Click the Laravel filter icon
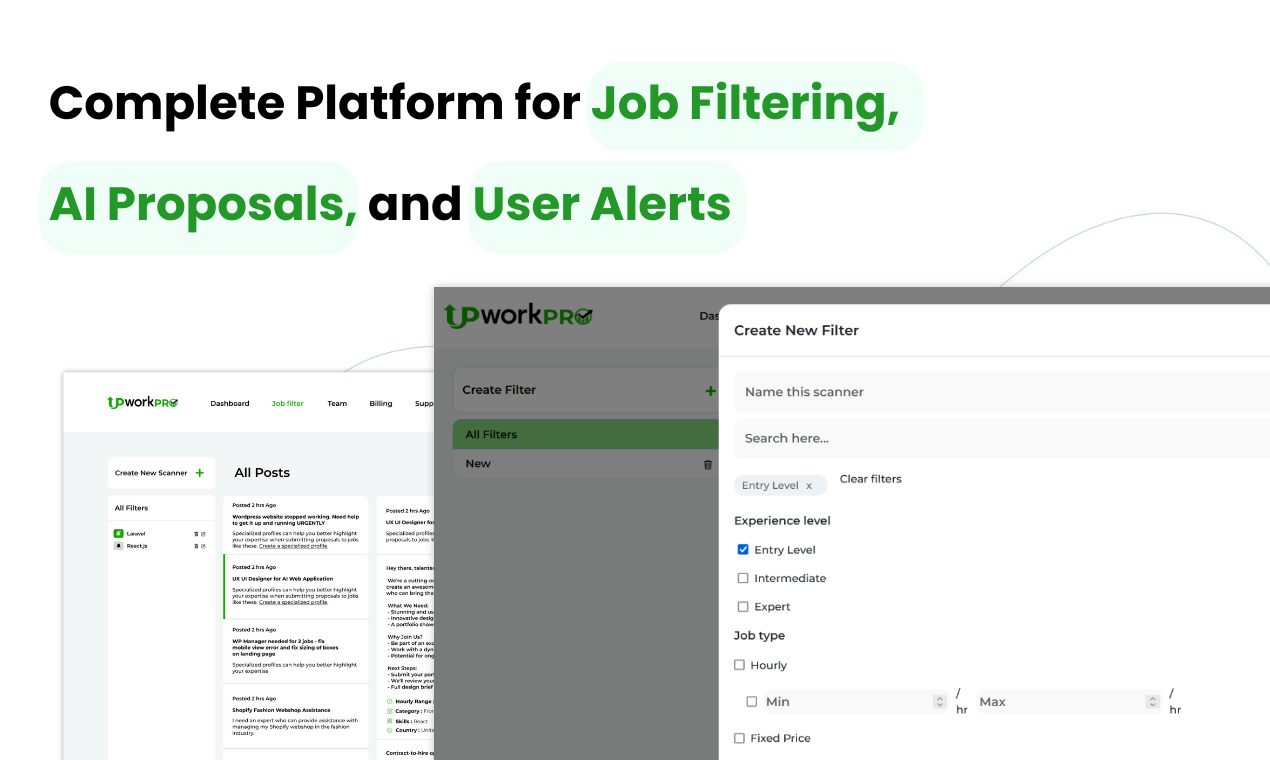This screenshot has height=760, width=1270. pyautogui.click(x=118, y=534)
